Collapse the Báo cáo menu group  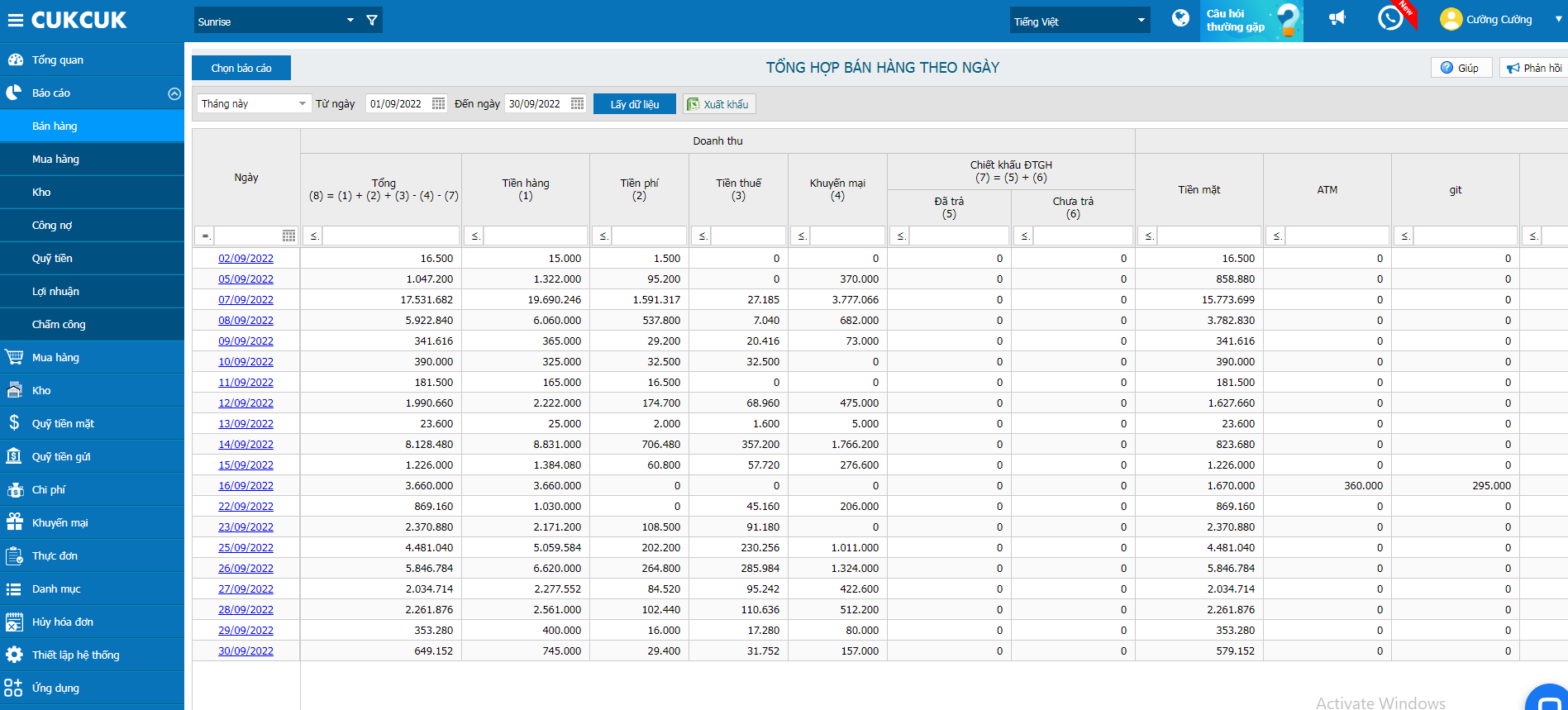pos(174,93)
